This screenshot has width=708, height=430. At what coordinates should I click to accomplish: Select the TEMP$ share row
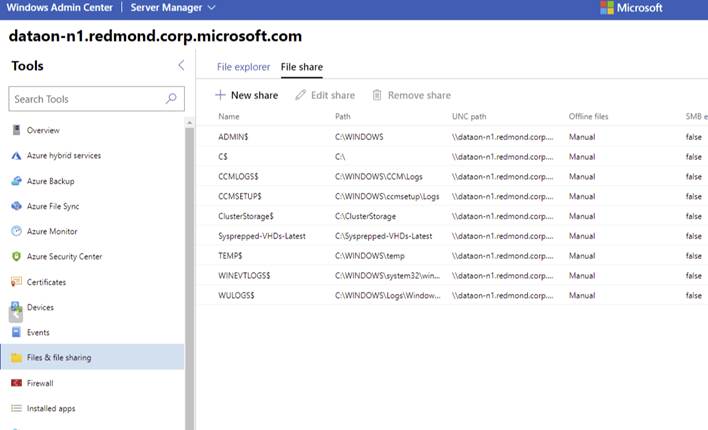[453, 256]
